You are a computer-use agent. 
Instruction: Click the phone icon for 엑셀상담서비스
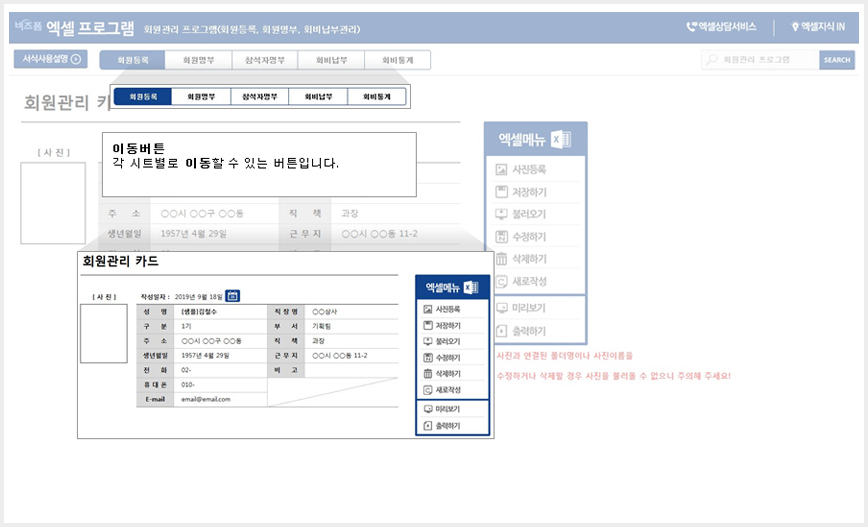click(x=691, y=27)
